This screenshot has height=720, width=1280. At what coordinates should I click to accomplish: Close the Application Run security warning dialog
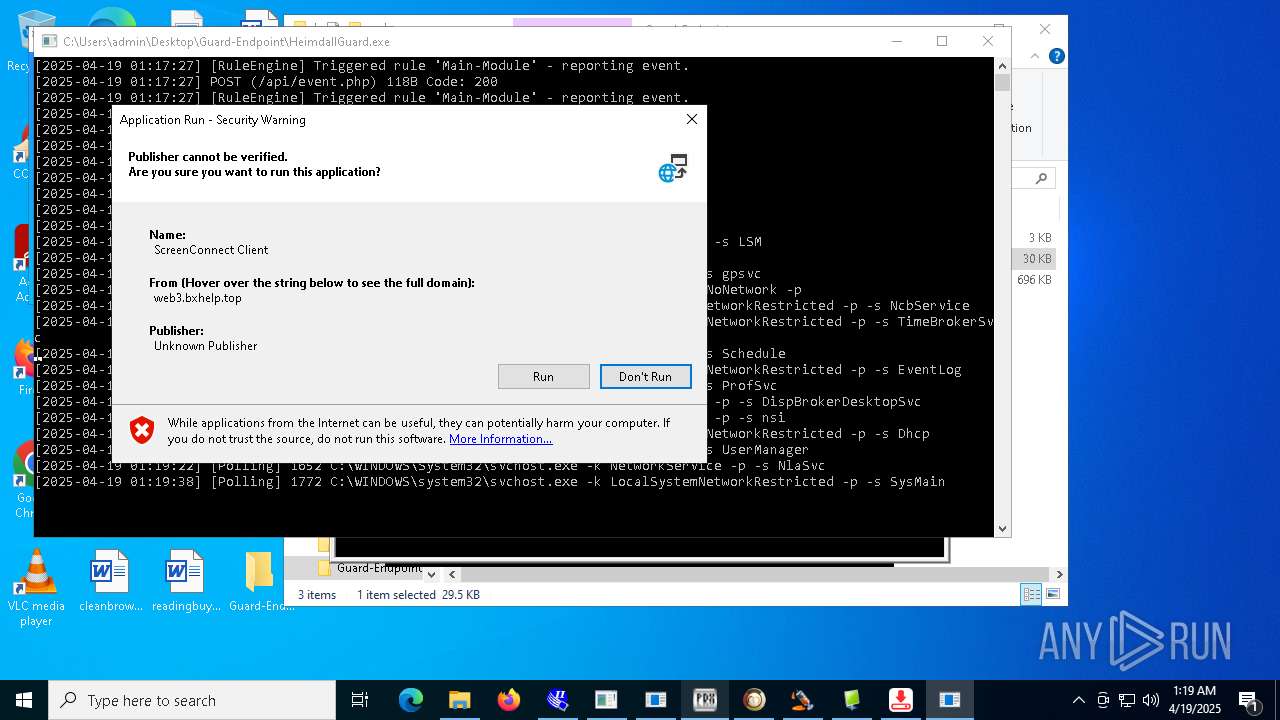[691, 119]
